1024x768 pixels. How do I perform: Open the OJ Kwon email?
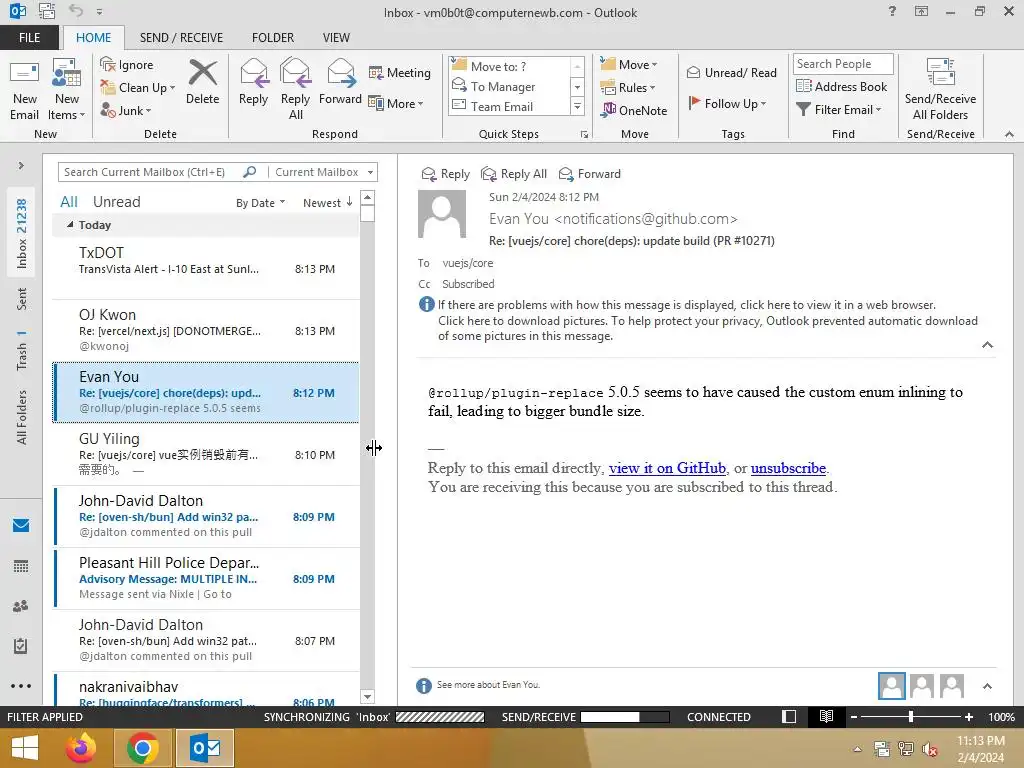click(x=206, y=330)
